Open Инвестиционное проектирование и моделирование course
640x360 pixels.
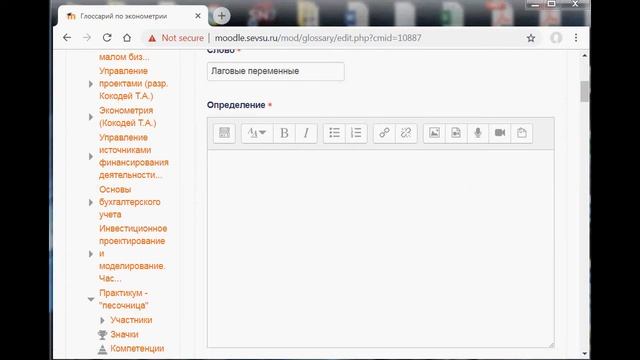click(133, 253)
